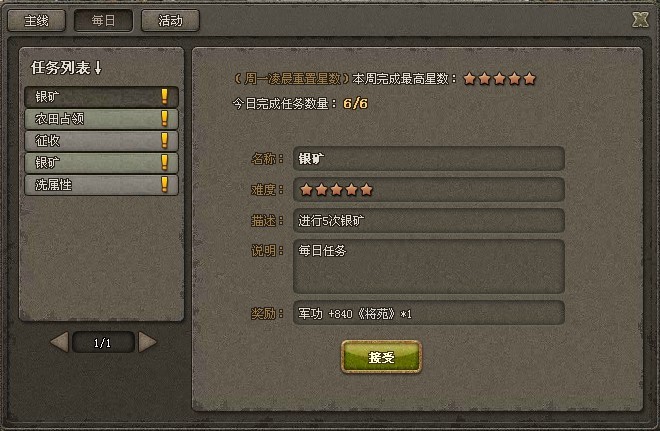Switch to the 主线 tab
This screenshot has width=660, height=431.
(37, 21)
